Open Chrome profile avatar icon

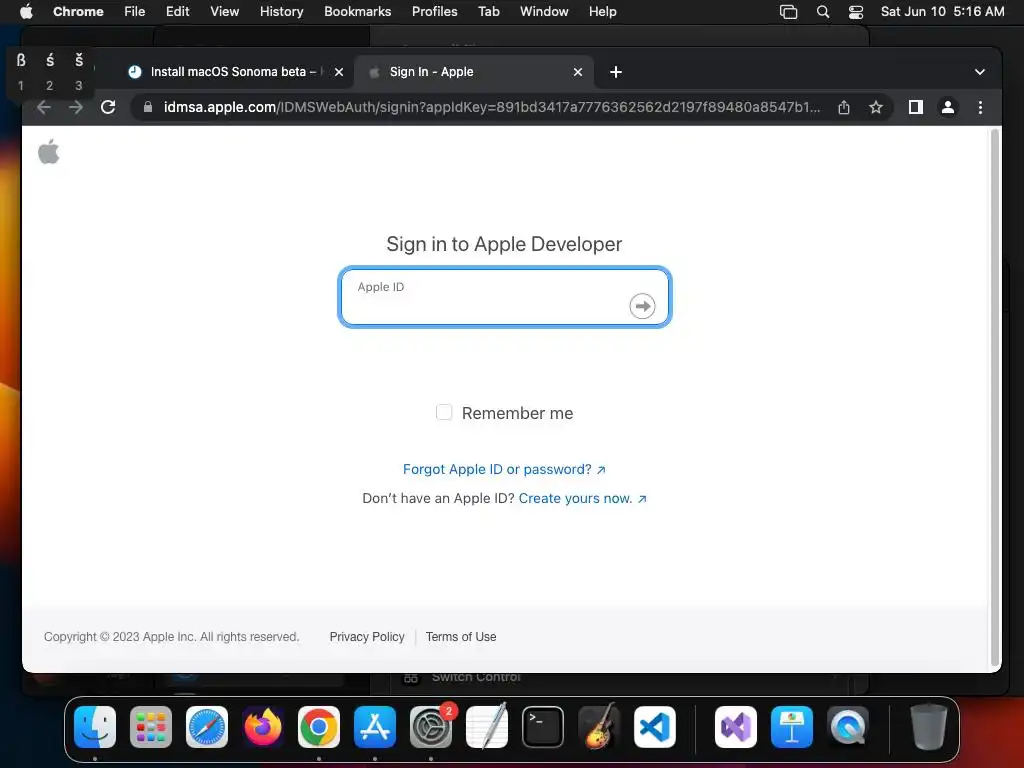click(x=948, y=107)
